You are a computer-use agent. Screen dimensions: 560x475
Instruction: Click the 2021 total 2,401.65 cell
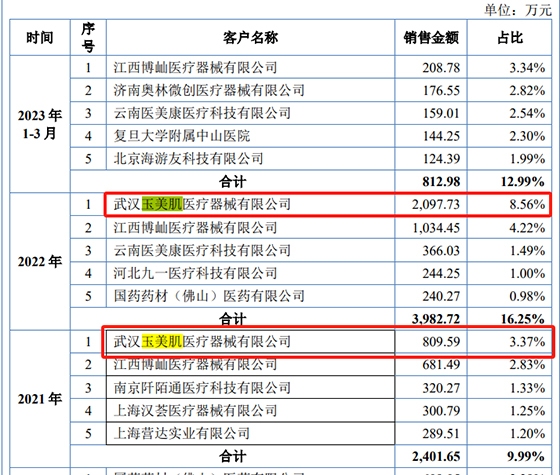tap(431, 456)
